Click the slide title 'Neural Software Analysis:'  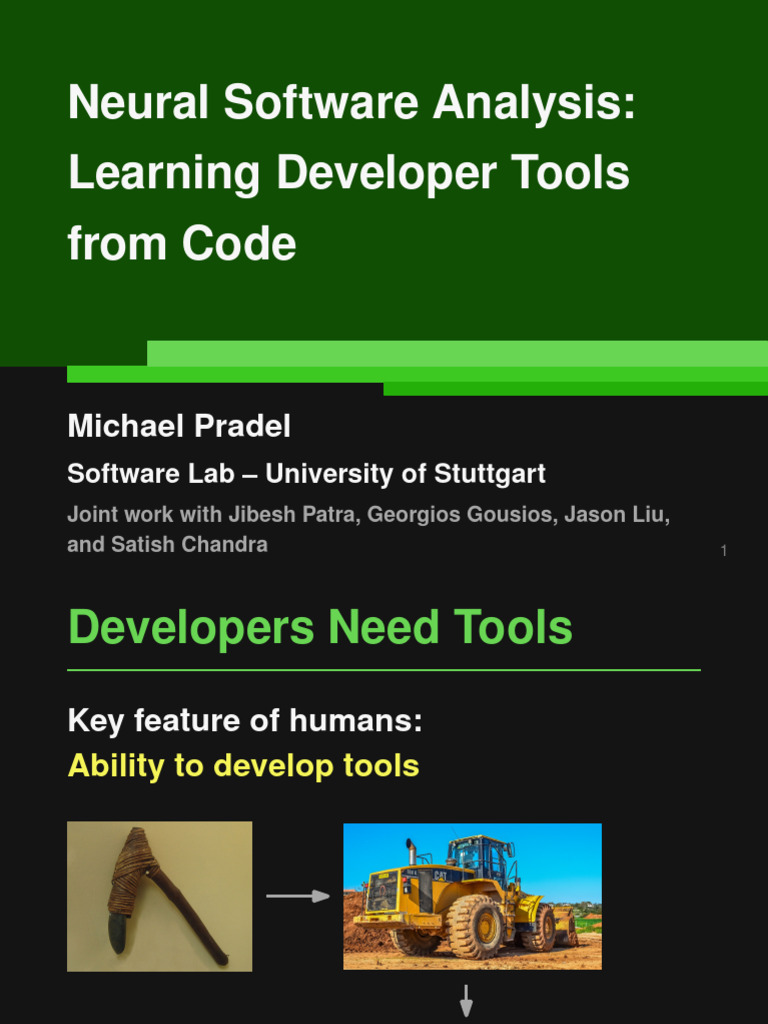pyautogui.click(x=351, y=103)
